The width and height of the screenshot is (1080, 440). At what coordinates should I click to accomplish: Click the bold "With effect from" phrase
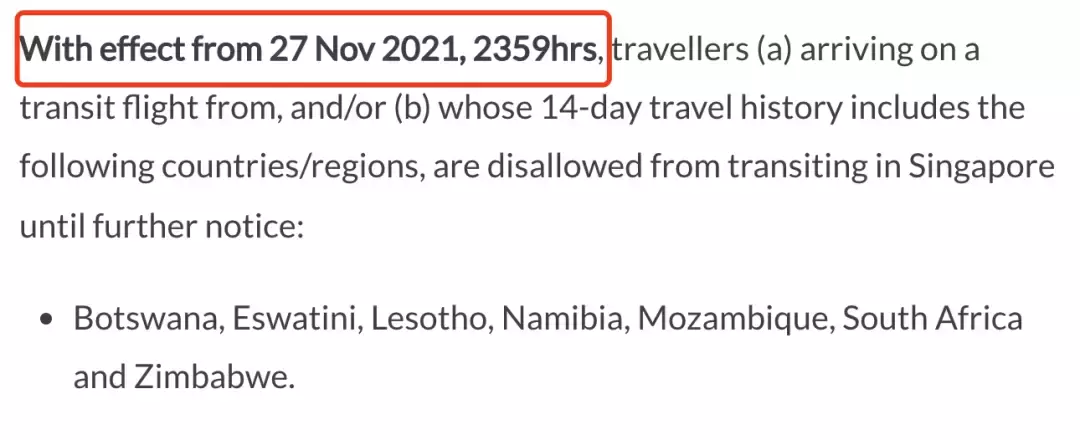(x=140, y=49)
